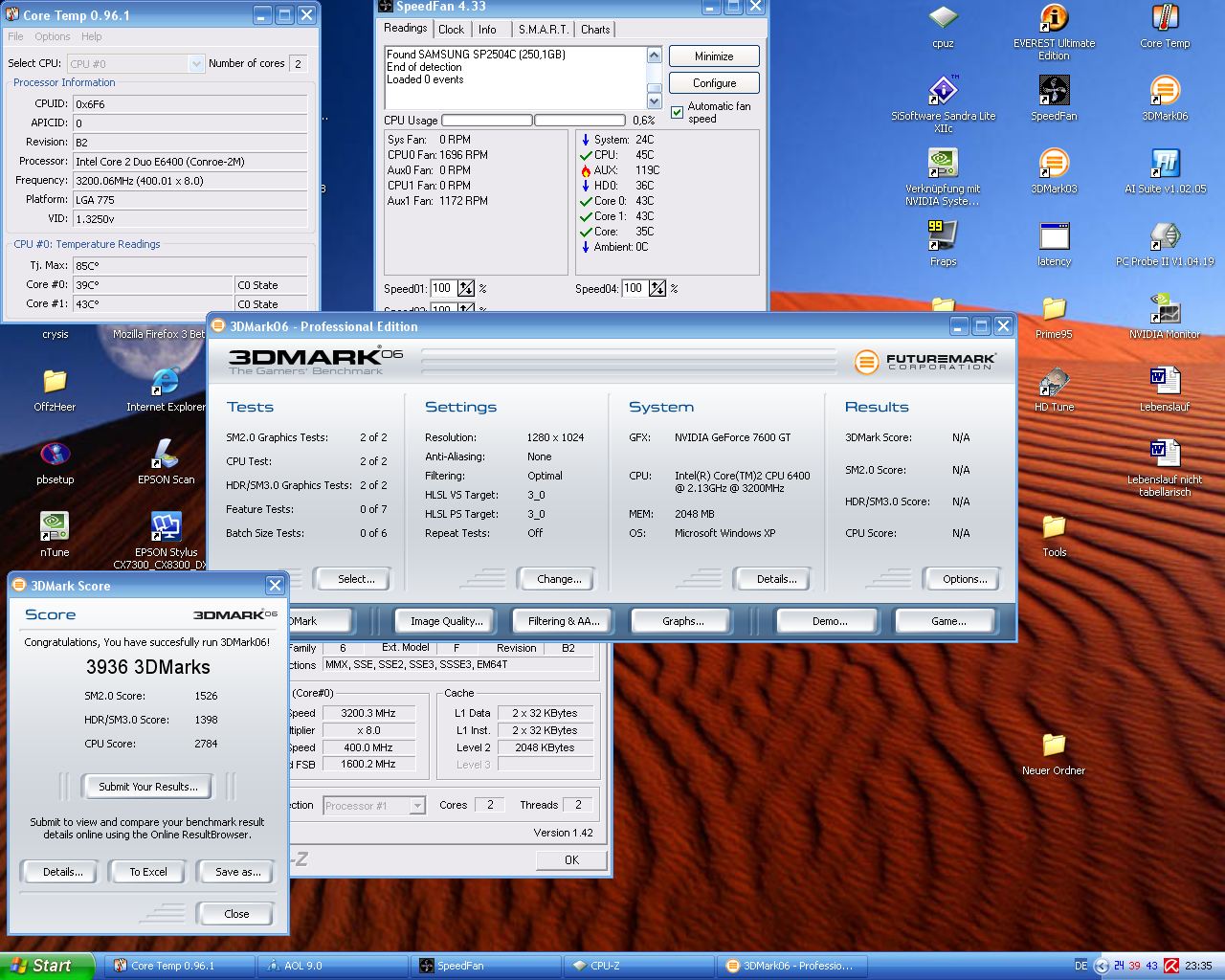The height and width of the screenshot is (980, 1225).
Task: Launch EVEREST Ultimate Edition desktop icon
Action: click(1054, 32)
